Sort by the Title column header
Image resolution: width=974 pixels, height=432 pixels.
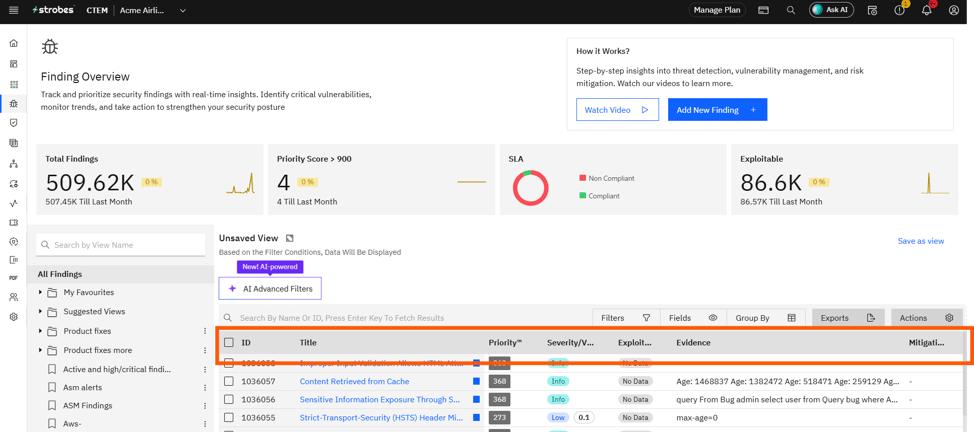pos(309,342)
